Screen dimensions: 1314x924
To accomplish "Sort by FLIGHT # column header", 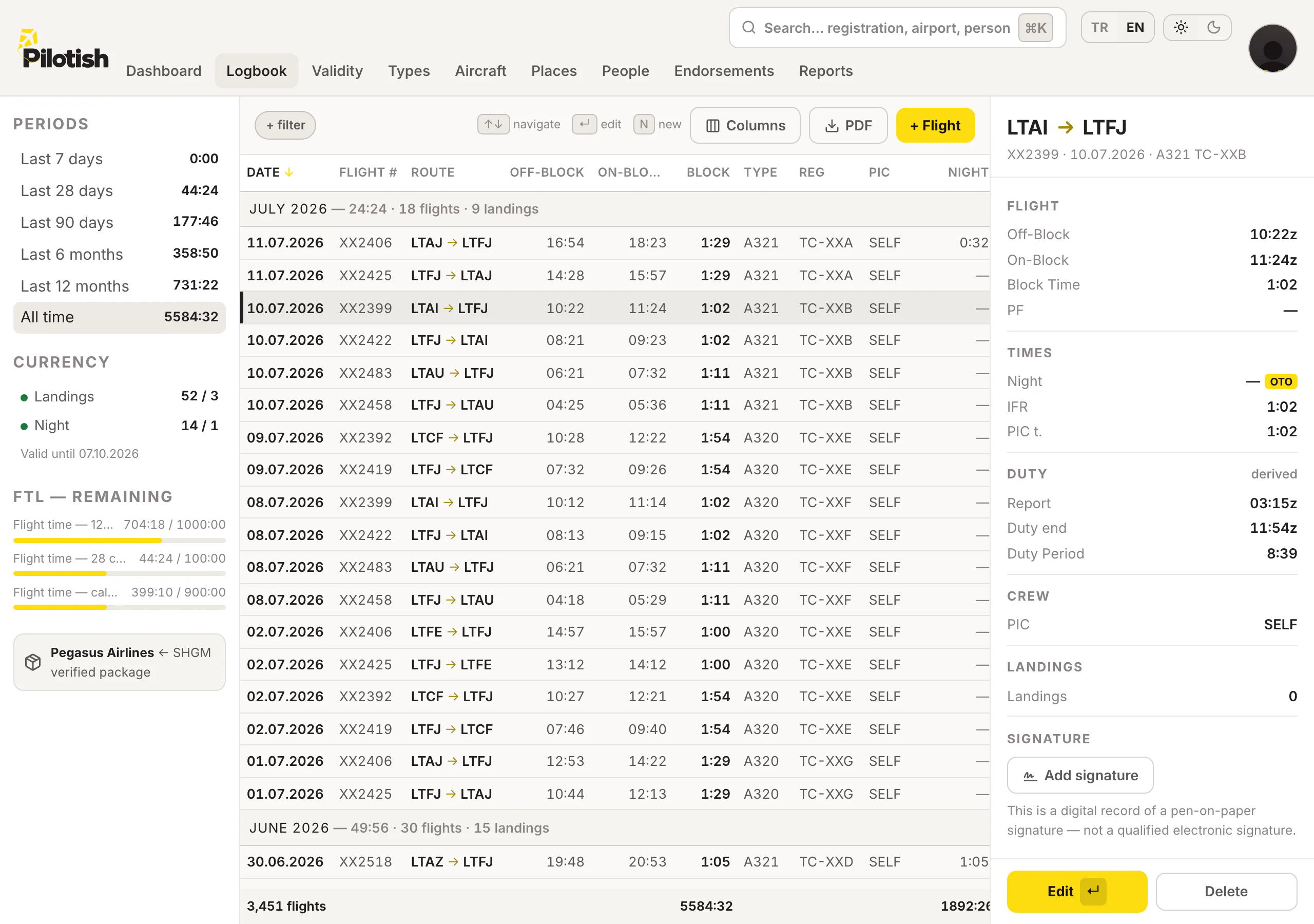I will click(368, 172).
